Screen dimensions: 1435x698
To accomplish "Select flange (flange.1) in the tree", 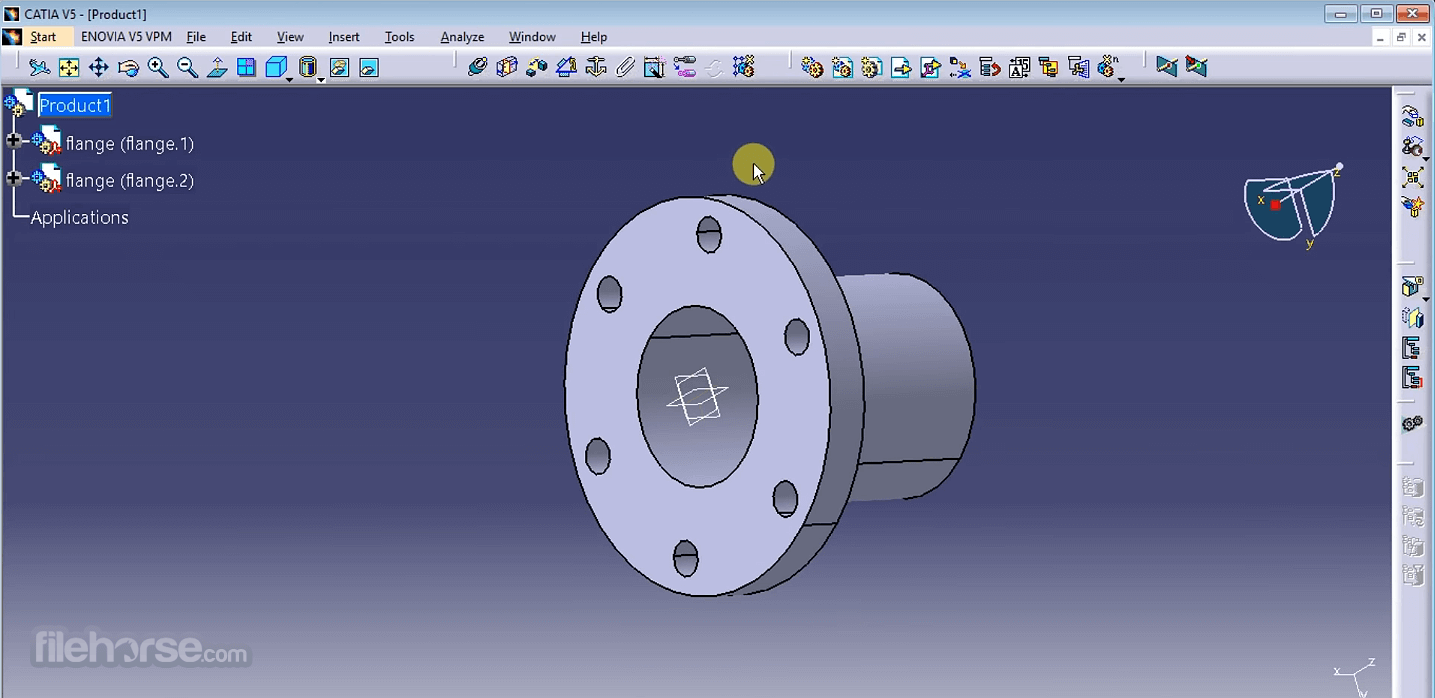I will coord(129,143).
